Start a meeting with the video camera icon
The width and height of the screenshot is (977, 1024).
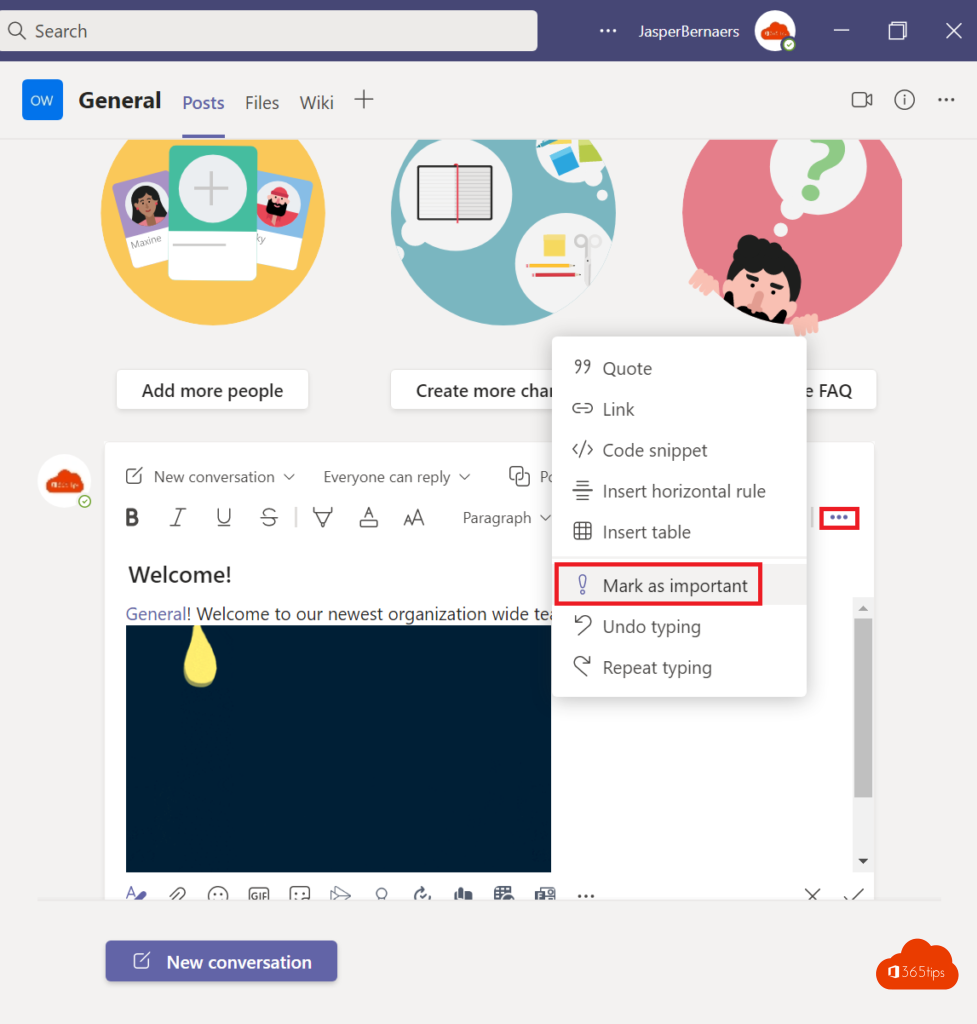click(x=862, y=100)
